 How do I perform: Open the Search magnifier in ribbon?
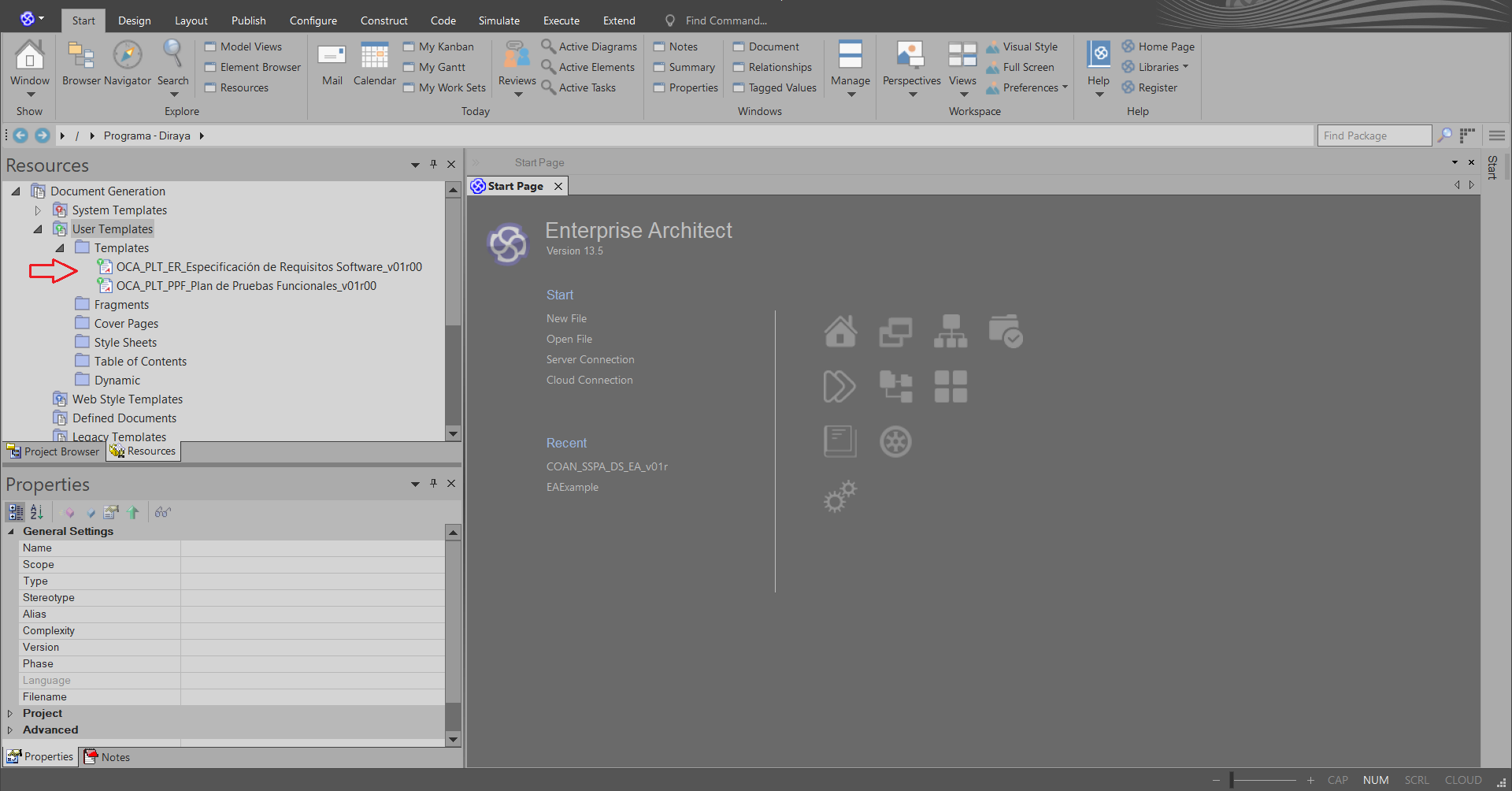point(172,67)
